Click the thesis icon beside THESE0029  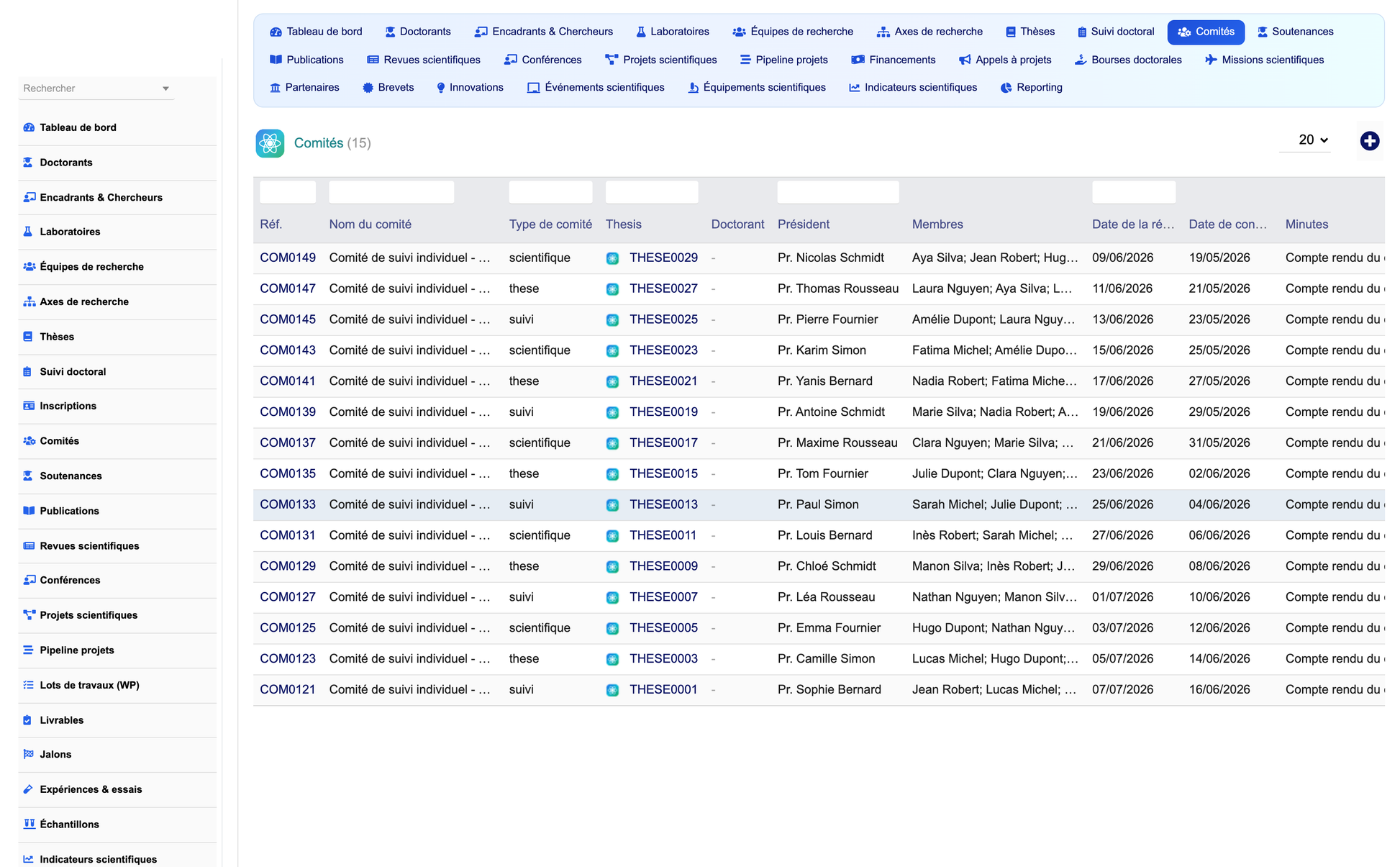click(612, 258)
